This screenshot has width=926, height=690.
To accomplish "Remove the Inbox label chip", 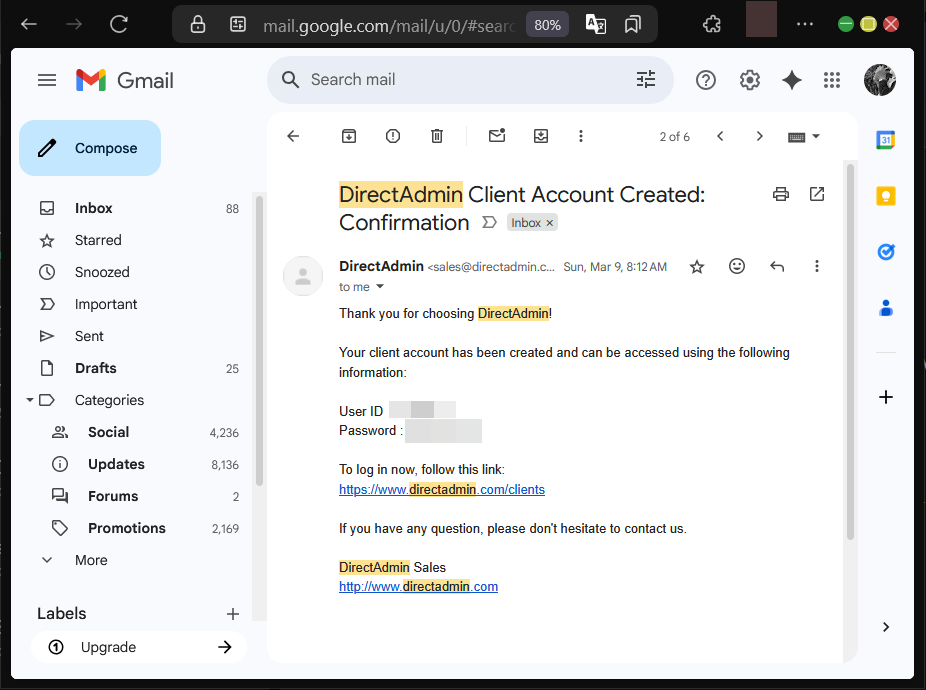I will click(549, 223).
